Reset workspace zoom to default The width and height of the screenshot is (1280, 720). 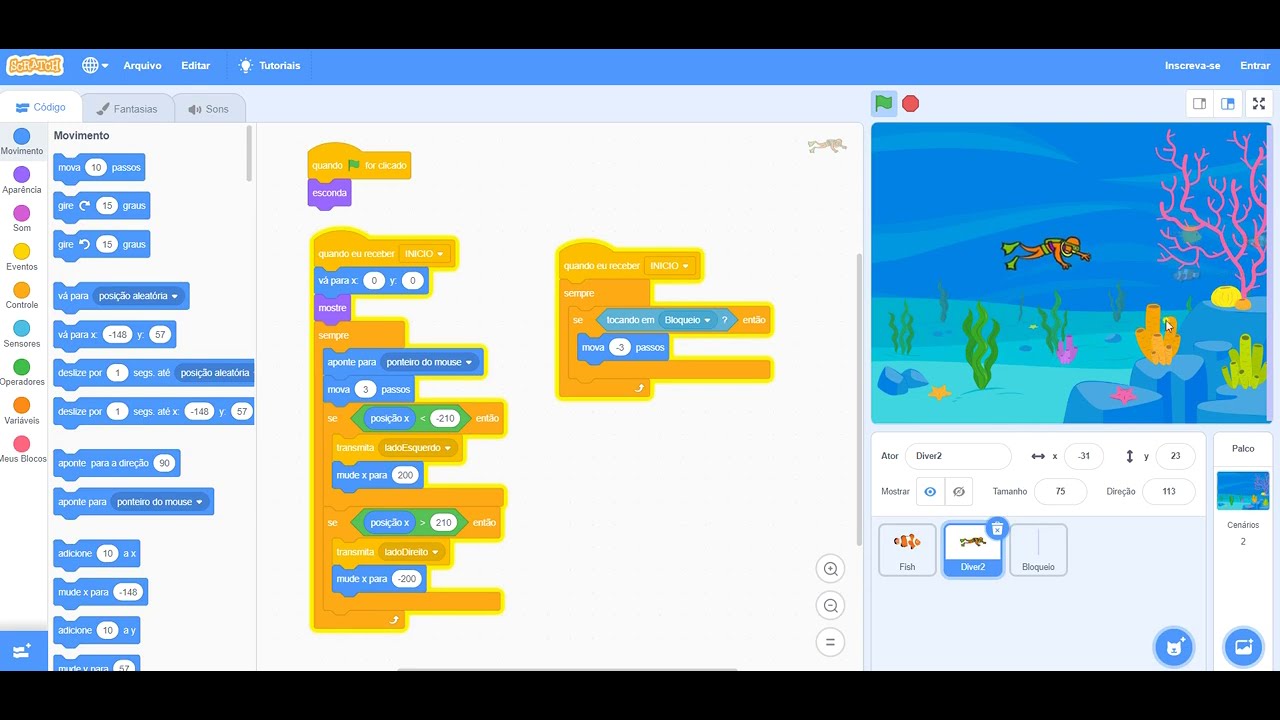830,642
